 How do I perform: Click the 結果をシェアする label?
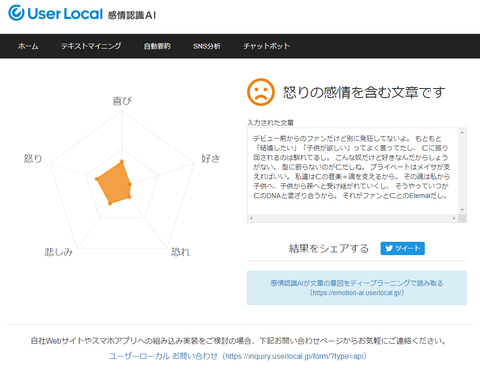[x=329, y=248]
